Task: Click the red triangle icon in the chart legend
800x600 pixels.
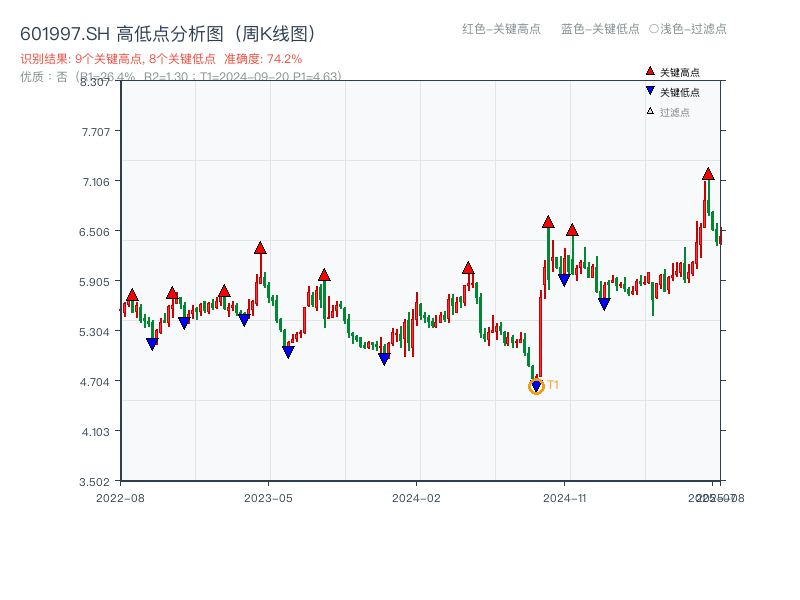Action: tap(650, 71)
